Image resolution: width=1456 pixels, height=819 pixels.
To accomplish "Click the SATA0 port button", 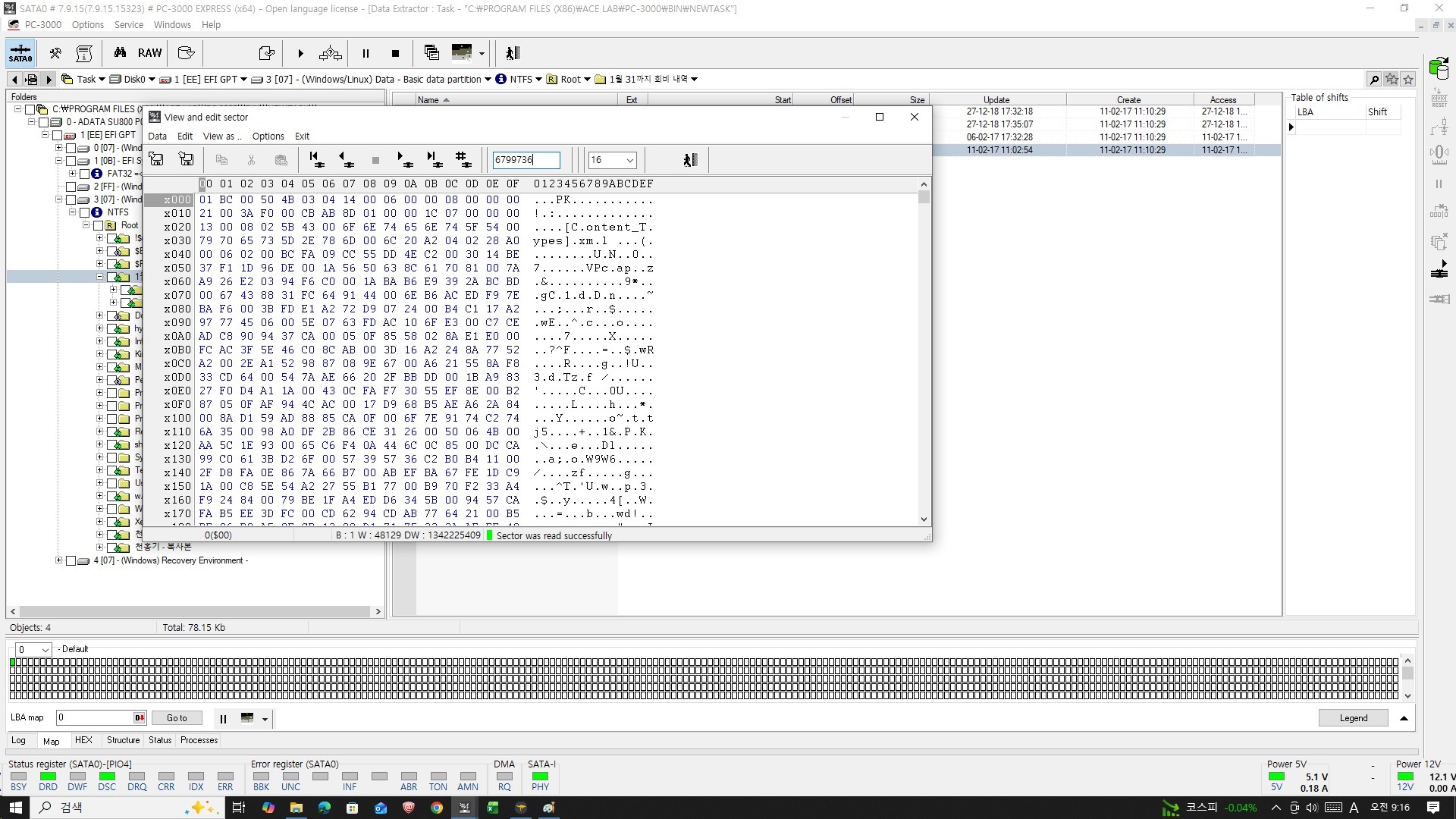I will point(20,53).
